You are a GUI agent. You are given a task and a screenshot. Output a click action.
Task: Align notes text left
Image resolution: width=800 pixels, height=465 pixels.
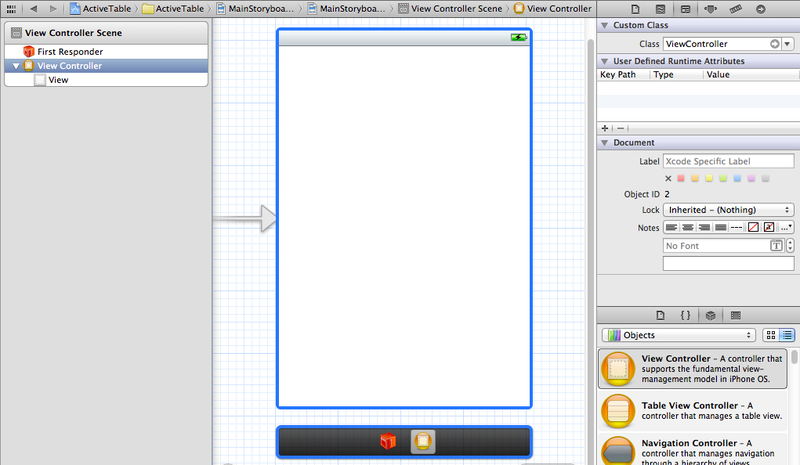(x=671, y=227)
